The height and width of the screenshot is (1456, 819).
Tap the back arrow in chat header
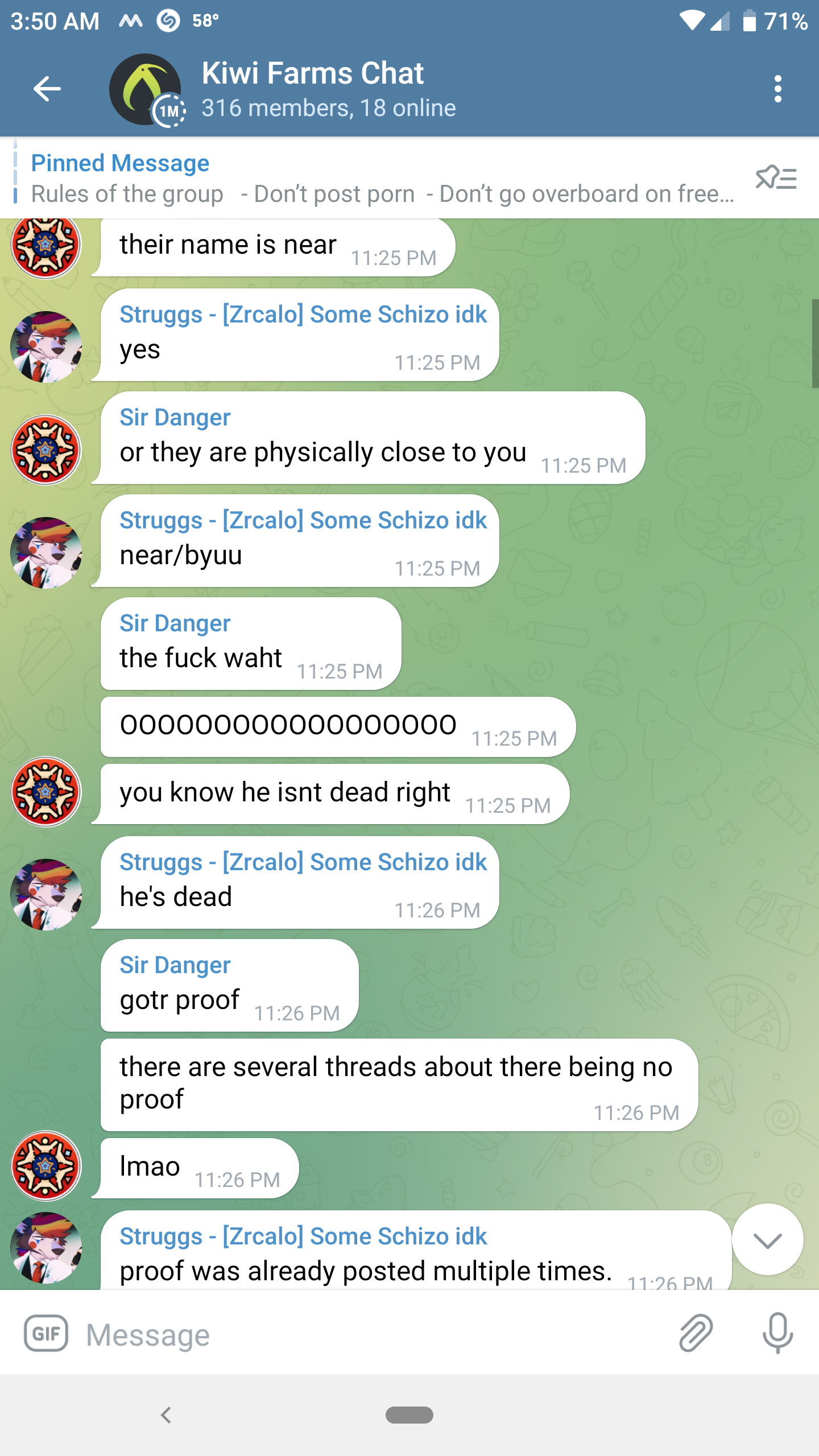click(x=47, y=89)
